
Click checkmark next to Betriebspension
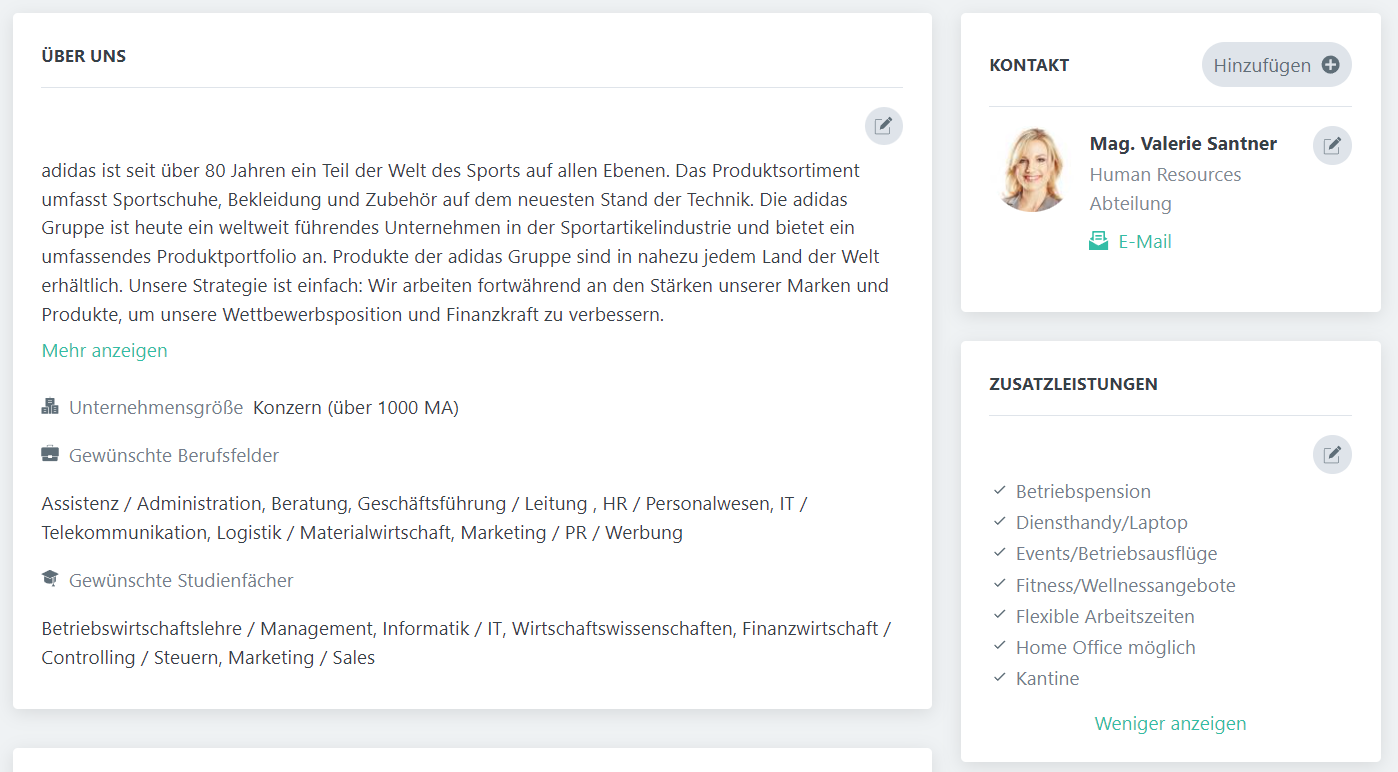tap(999, 491)
